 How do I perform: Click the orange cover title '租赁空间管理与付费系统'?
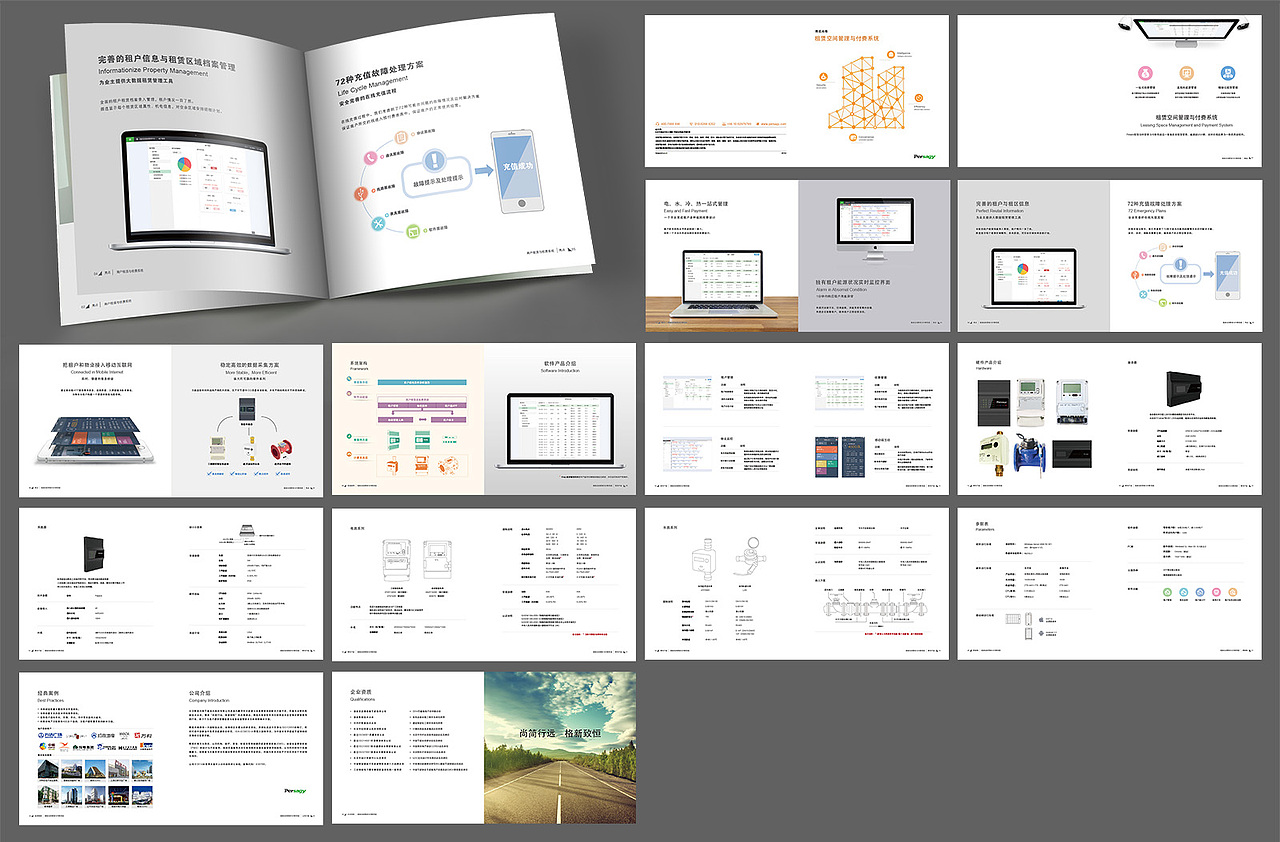click(846, 38)
